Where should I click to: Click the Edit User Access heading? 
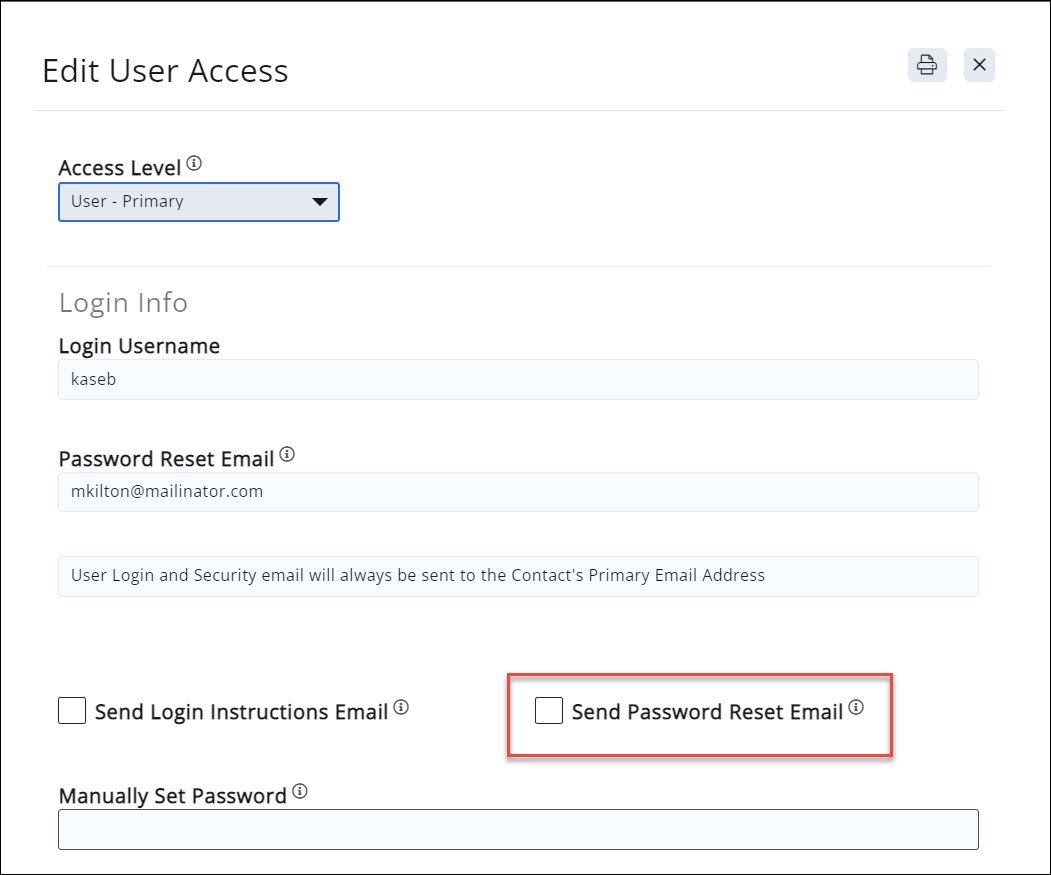click(x=165, y=71)
